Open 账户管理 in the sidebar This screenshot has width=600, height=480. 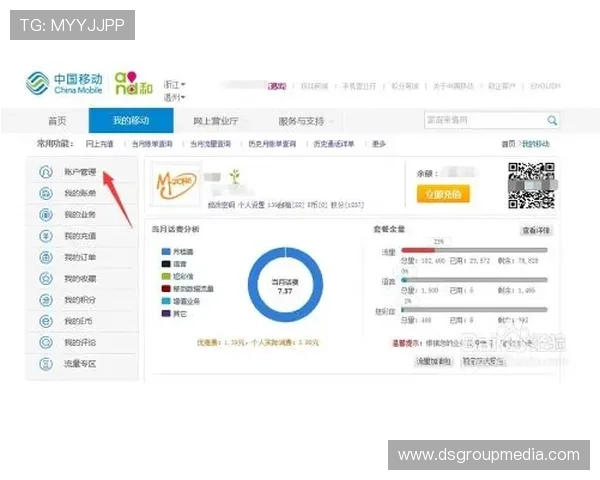pyautogui.click(x=80, y=172)
